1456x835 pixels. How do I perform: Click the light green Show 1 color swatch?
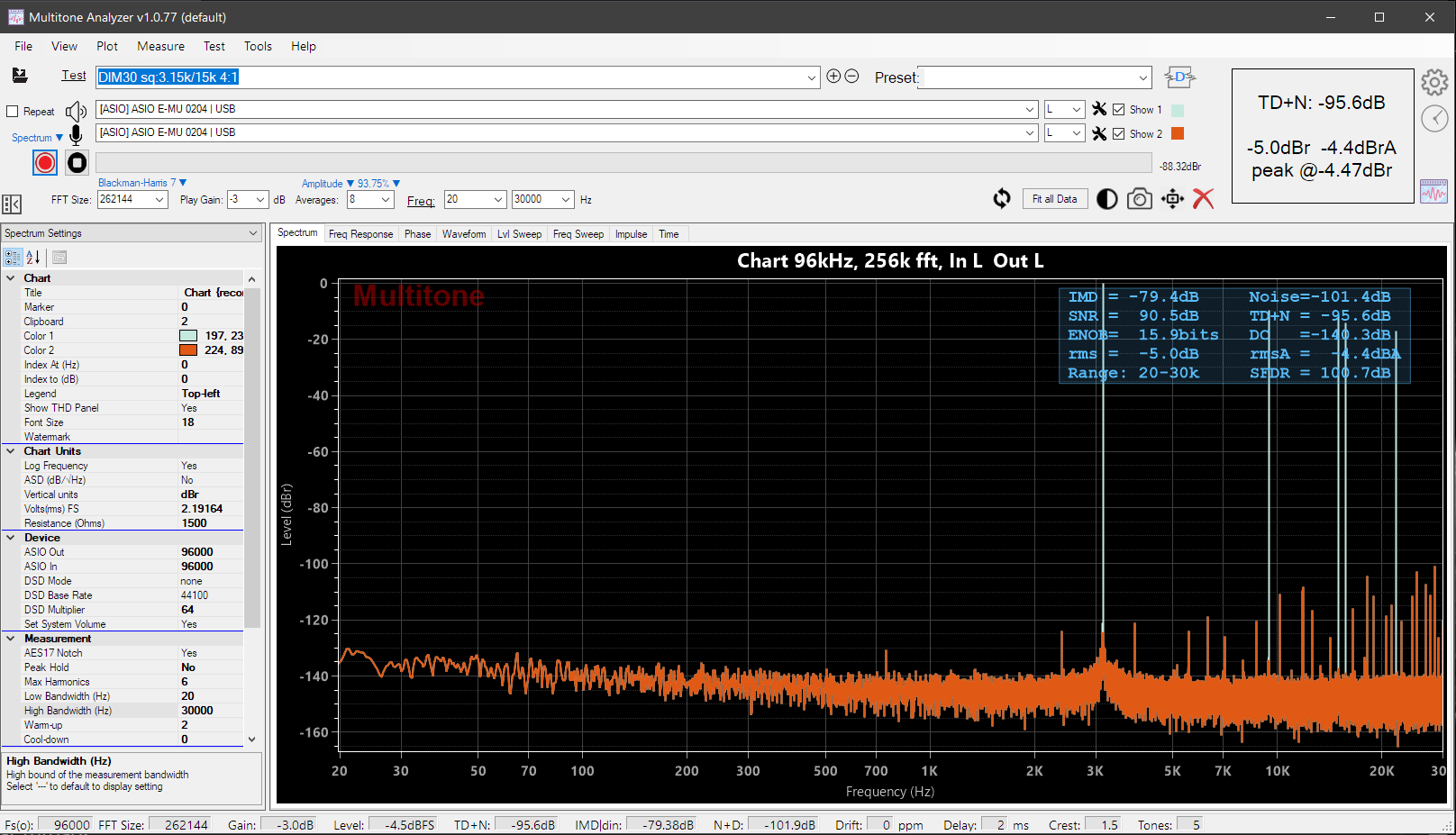coord(1178,110)
